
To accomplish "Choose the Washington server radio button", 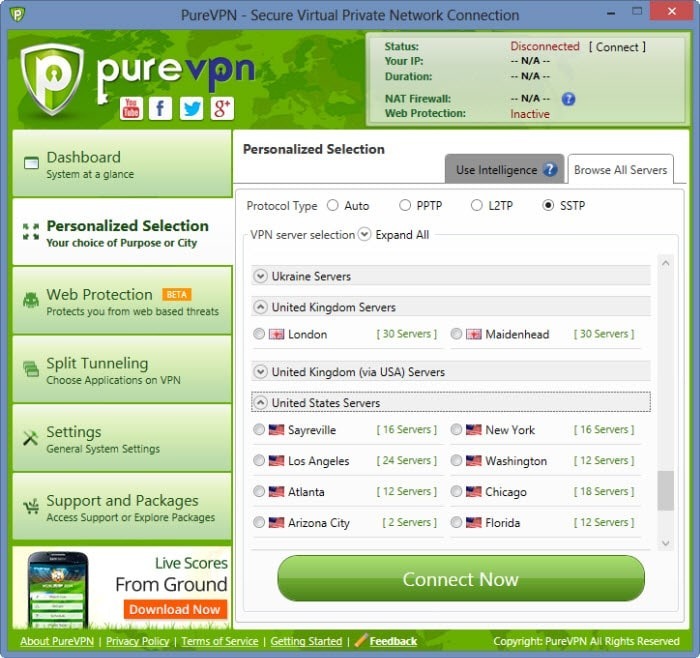I will [x=456, y=460].
